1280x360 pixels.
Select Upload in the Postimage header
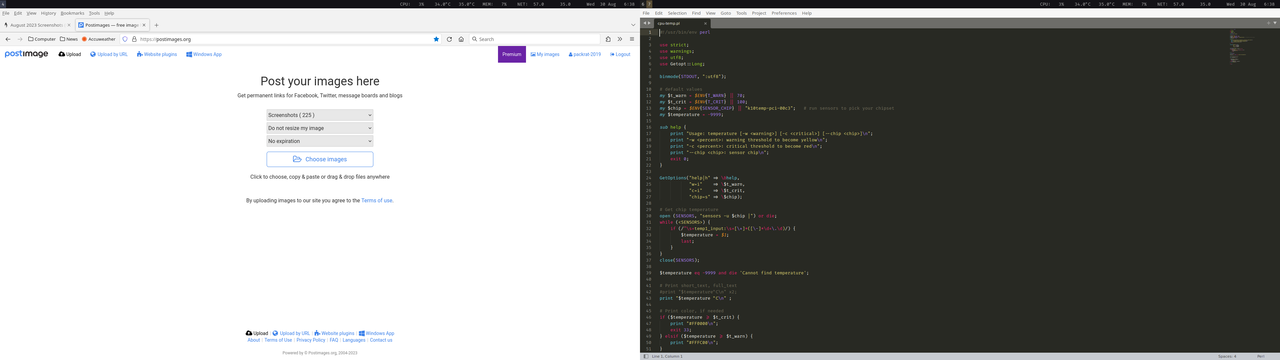[70, 54]
